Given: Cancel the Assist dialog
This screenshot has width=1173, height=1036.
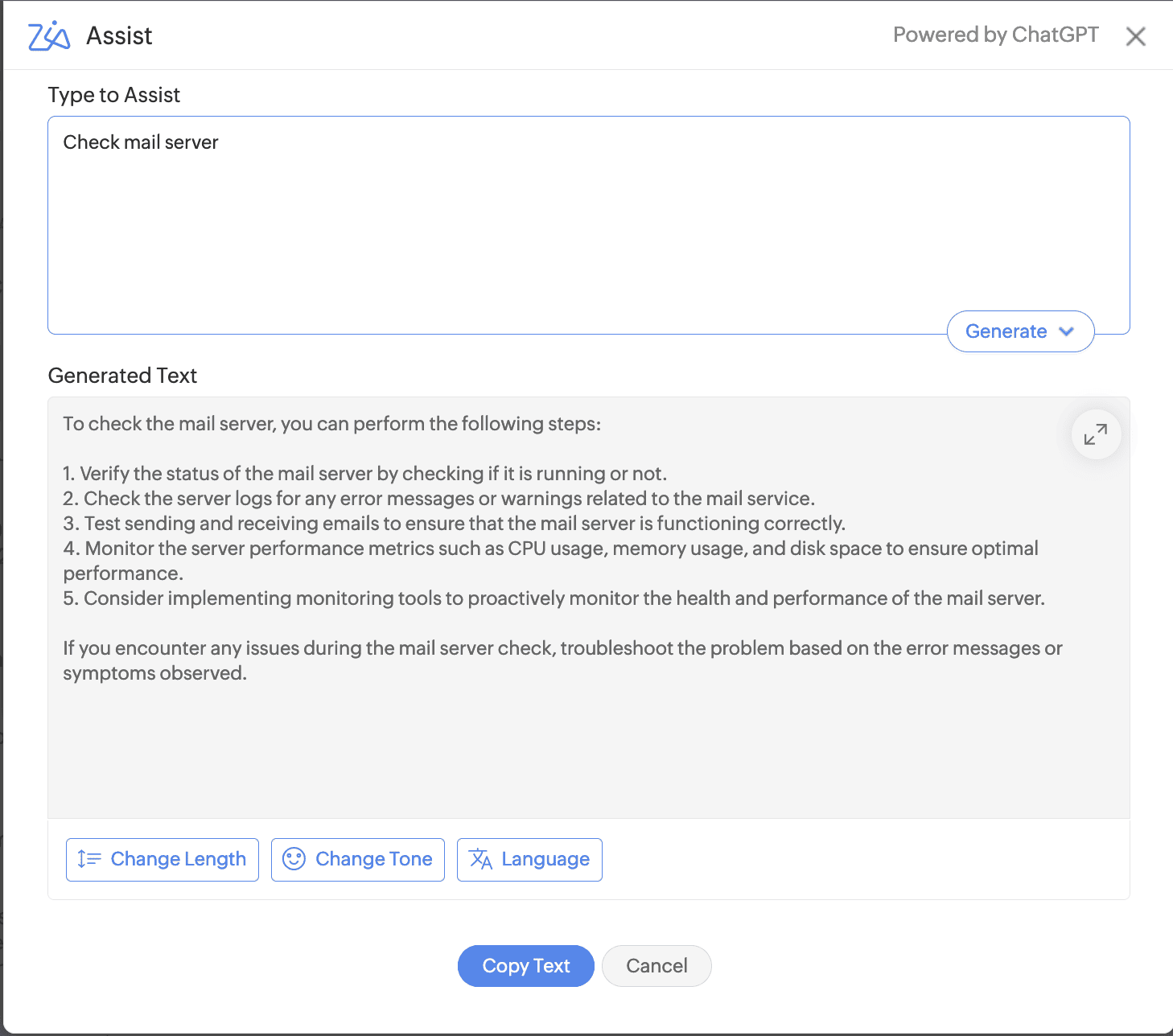Looking at the screenshot, I should [656, 966].
